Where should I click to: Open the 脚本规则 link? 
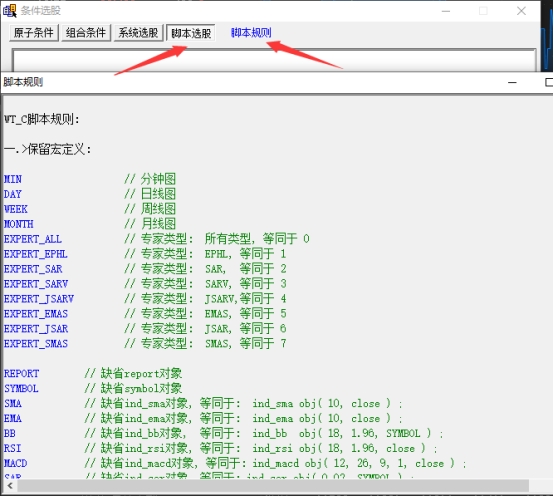(x=251, y=32)
